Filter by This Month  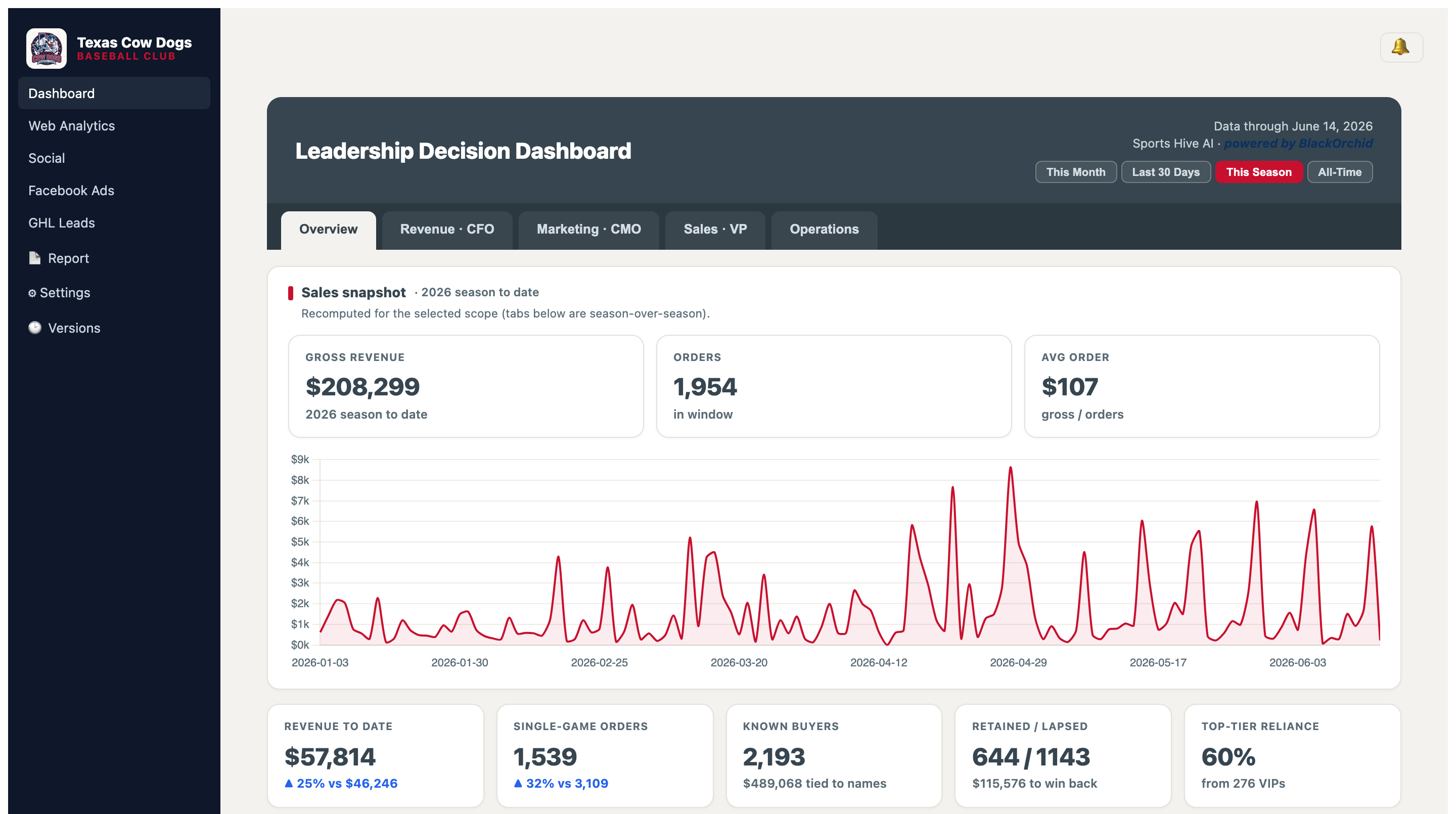tap(1076, 172)
